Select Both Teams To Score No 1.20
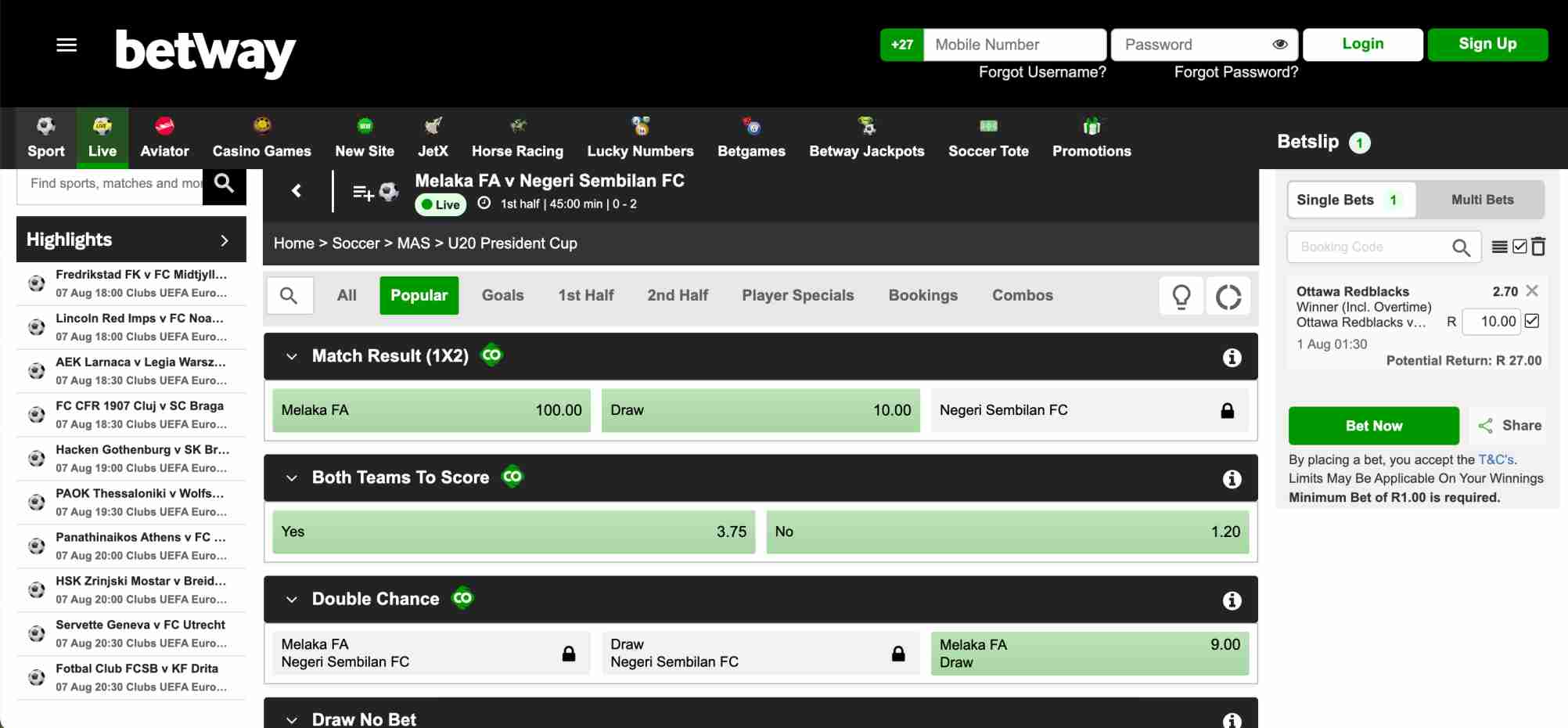1568x728 pixels. pyautogui.click(x=1008, y=532)
